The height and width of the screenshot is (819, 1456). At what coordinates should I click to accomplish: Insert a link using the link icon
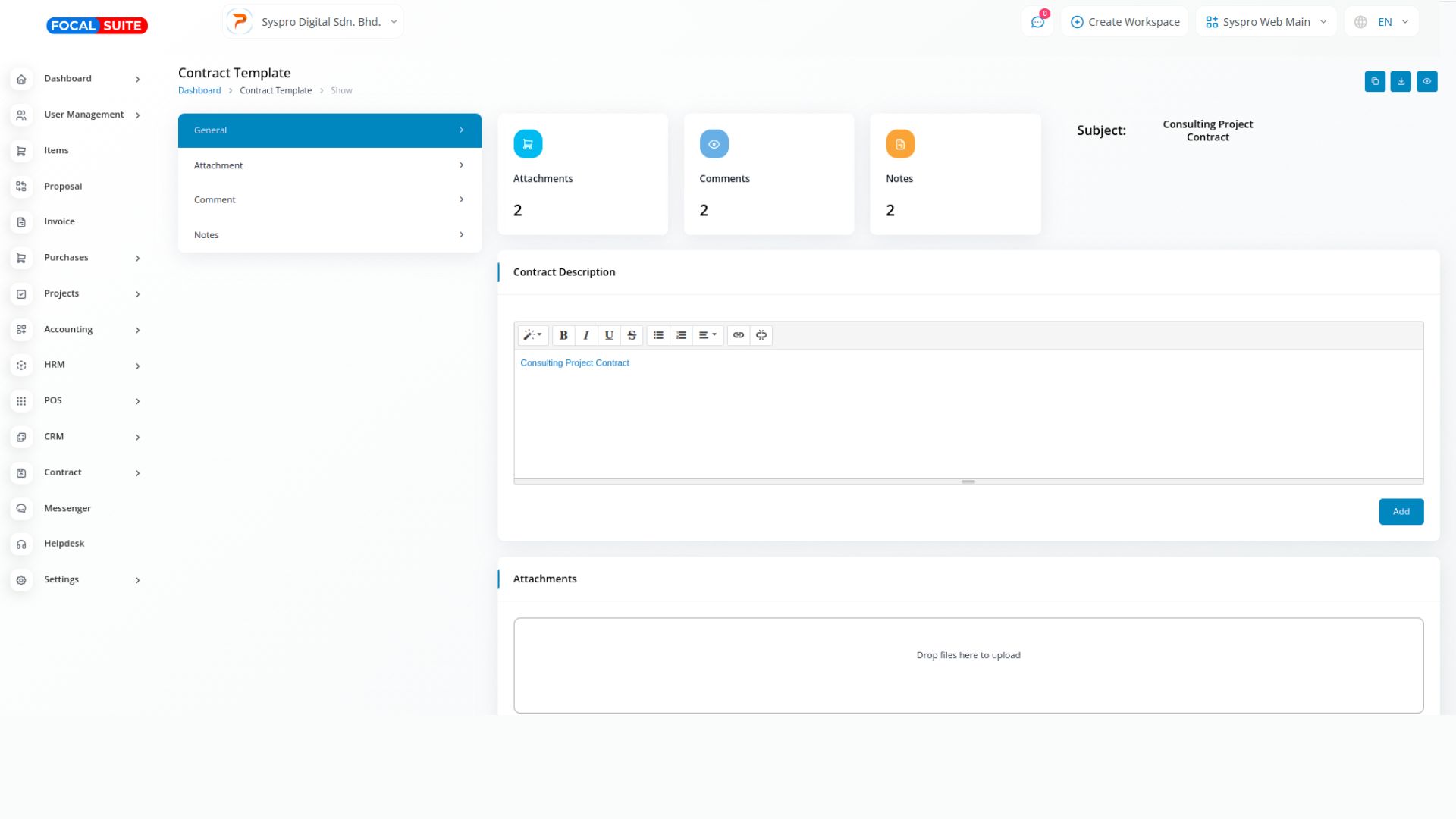738,335
